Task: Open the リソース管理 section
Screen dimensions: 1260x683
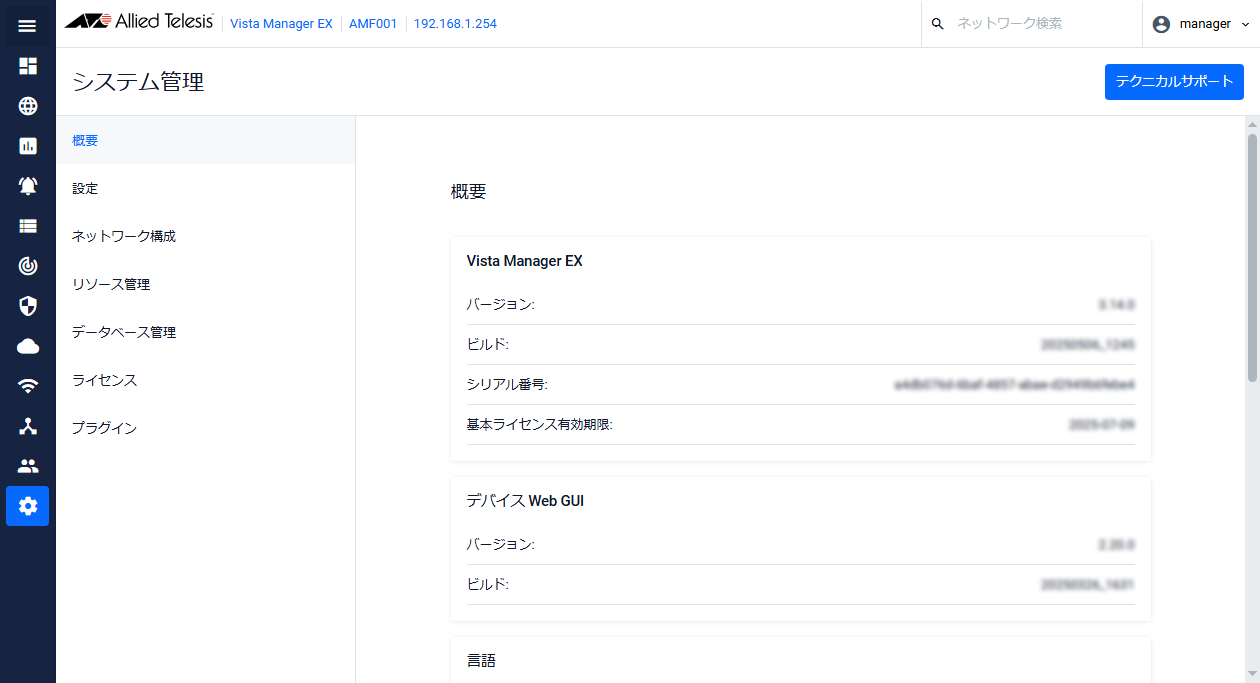Action: tap(205, 284)
